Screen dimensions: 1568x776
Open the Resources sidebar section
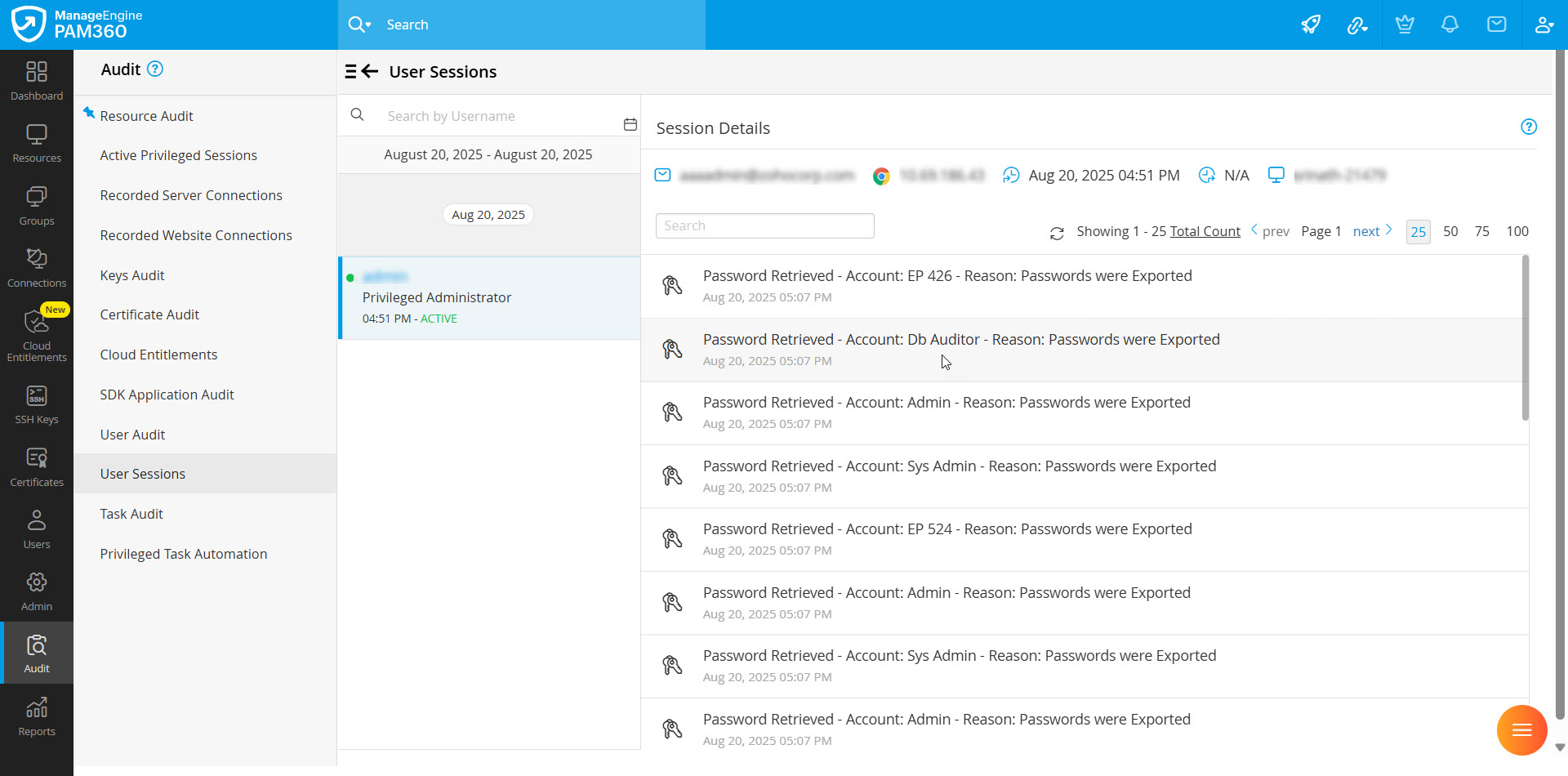[x=37, y=144]
